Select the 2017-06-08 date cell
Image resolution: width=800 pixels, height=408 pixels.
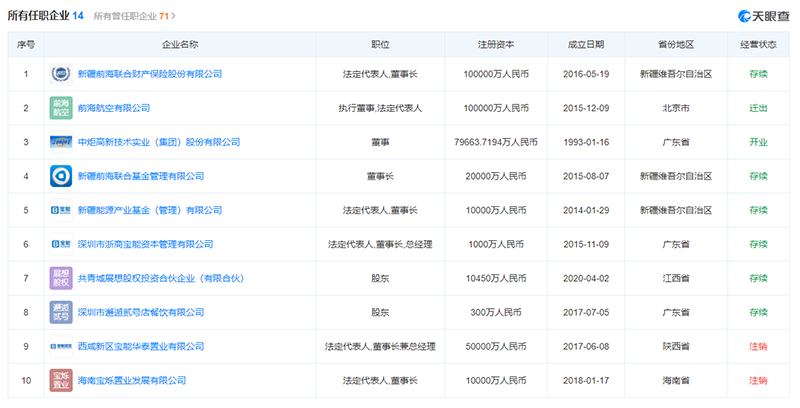pyautogui.click(x=586, y=346)
